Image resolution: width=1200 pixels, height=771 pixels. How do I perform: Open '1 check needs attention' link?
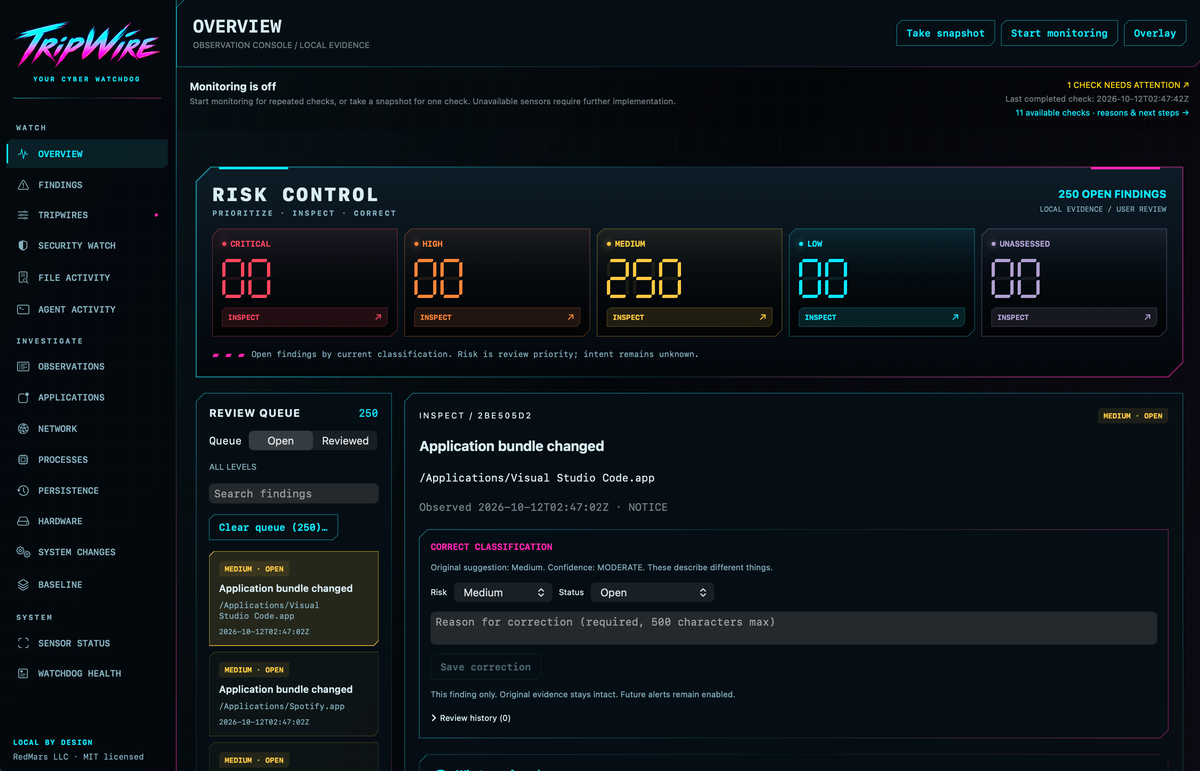(x=1128, y=85)
